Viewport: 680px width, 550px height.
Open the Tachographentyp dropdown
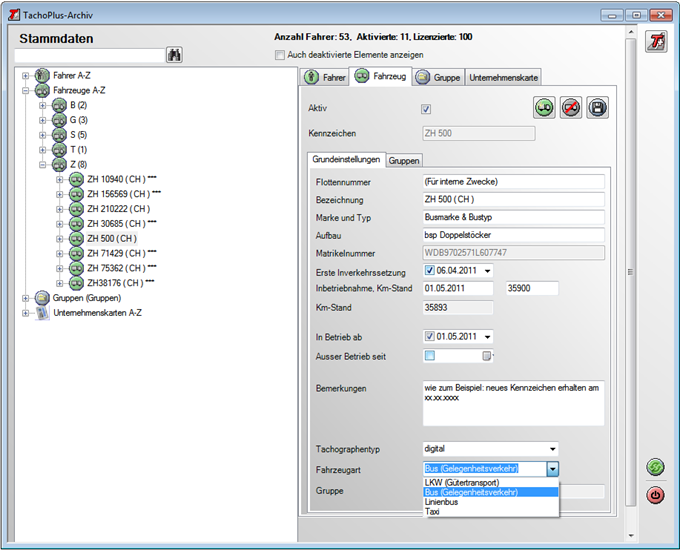click(552, 449)
